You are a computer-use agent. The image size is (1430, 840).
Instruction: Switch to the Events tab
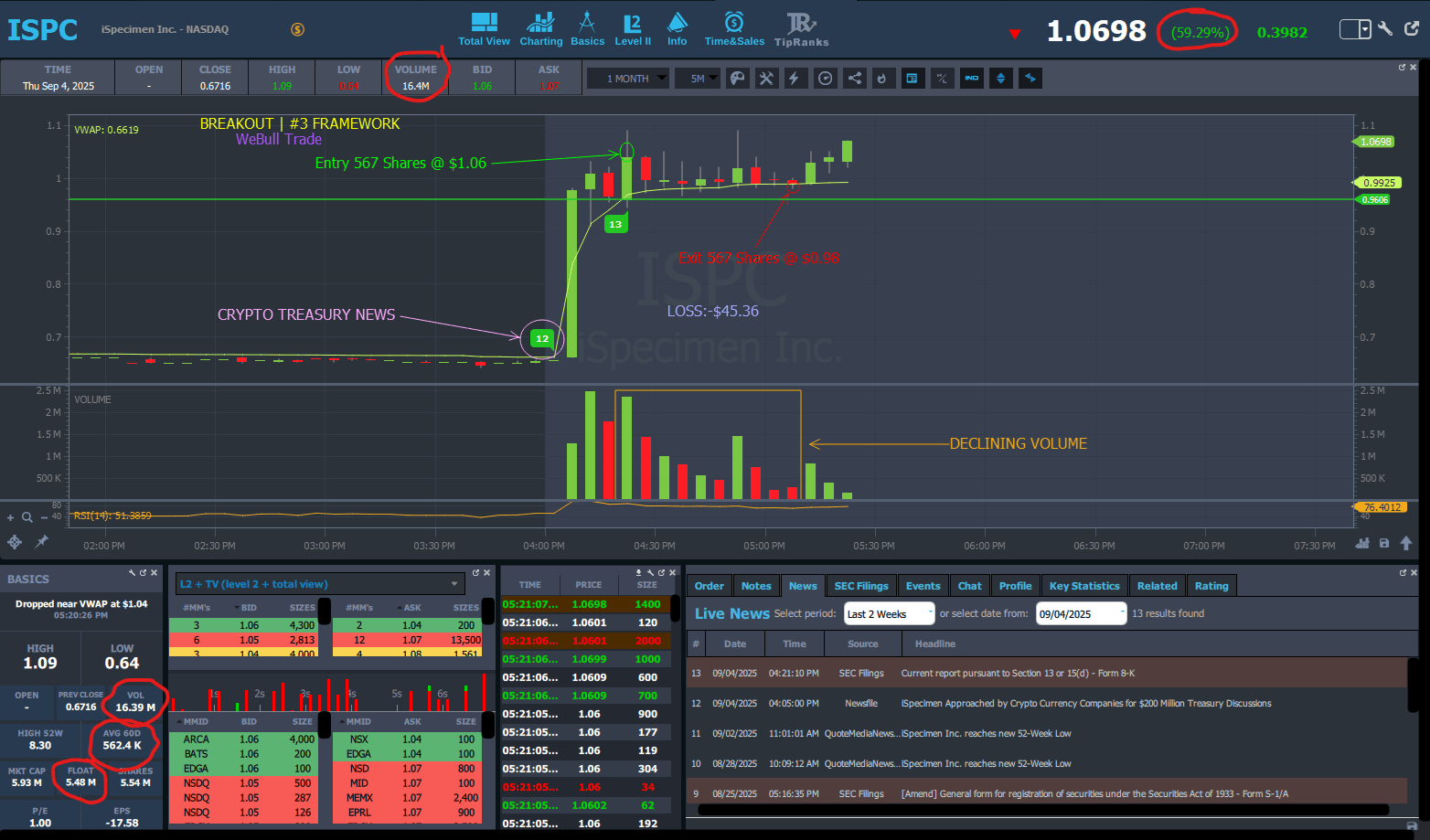click(923, 586)
